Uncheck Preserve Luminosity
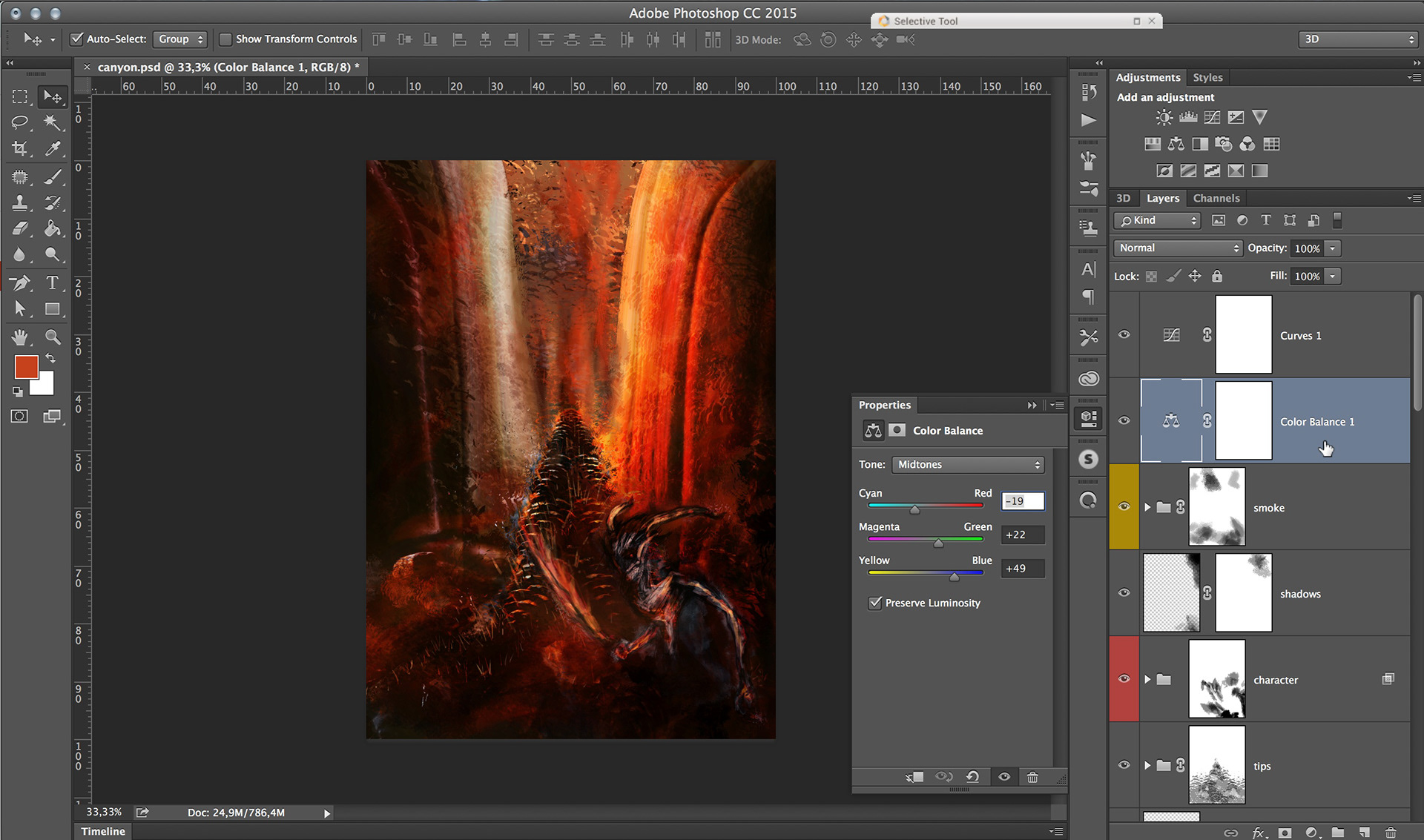This screenshot has height=840, width=1424. click(x=875, y=603)
